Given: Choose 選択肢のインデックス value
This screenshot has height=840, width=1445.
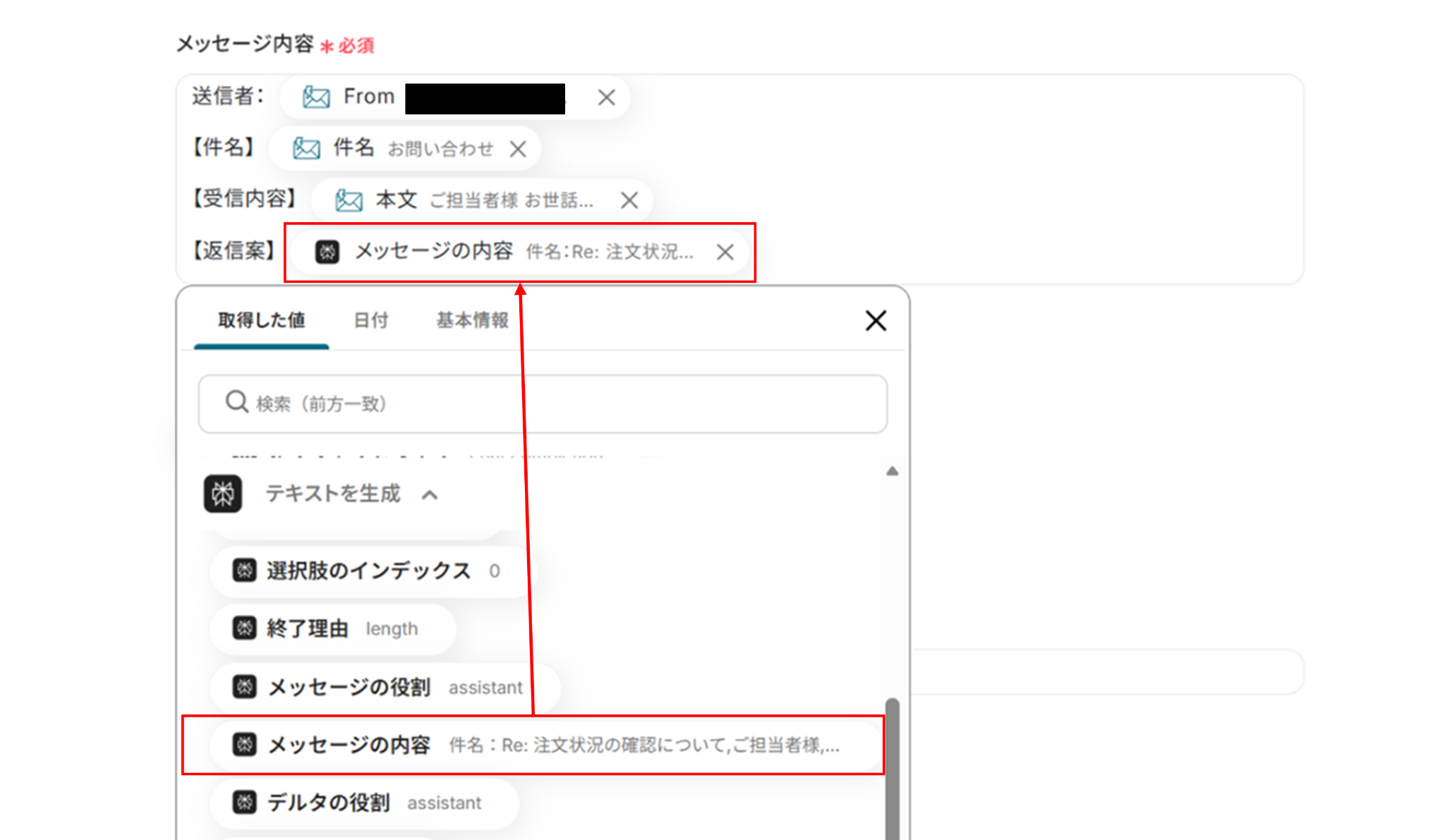Looking at the screenshot, I should pos(368,571).
